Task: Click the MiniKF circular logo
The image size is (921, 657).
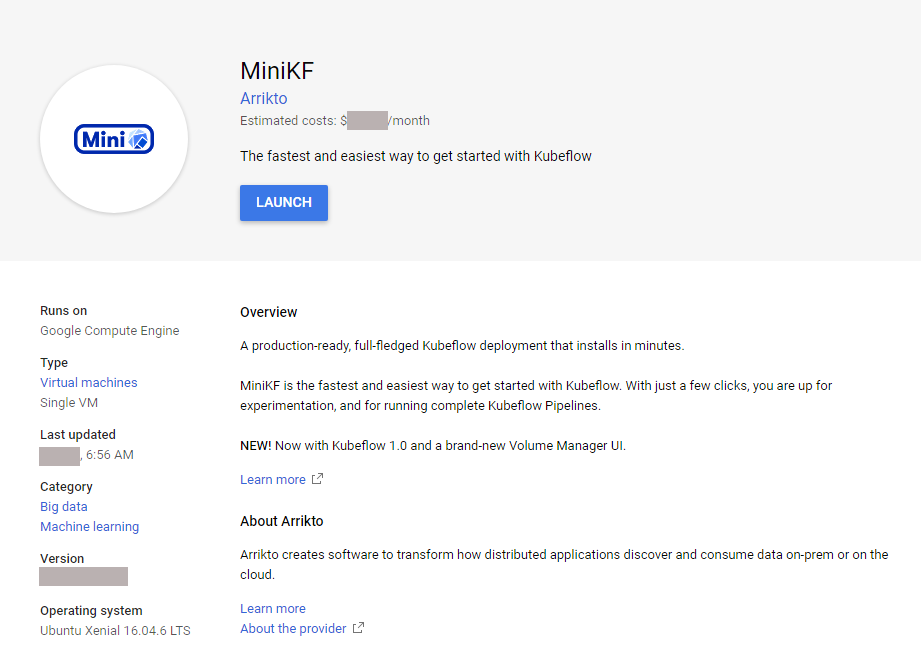Action: (x=114, y=139)
